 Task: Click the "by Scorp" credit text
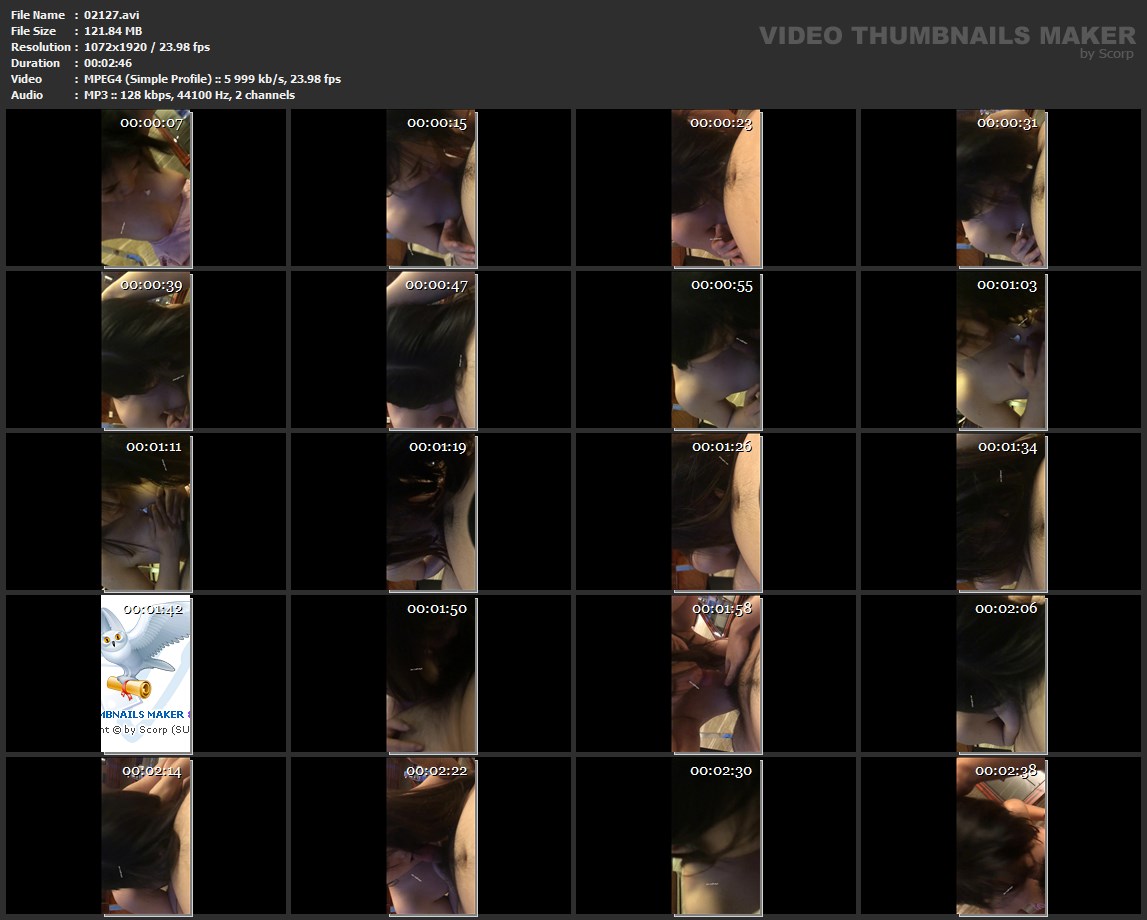(x=1106, y=54)
